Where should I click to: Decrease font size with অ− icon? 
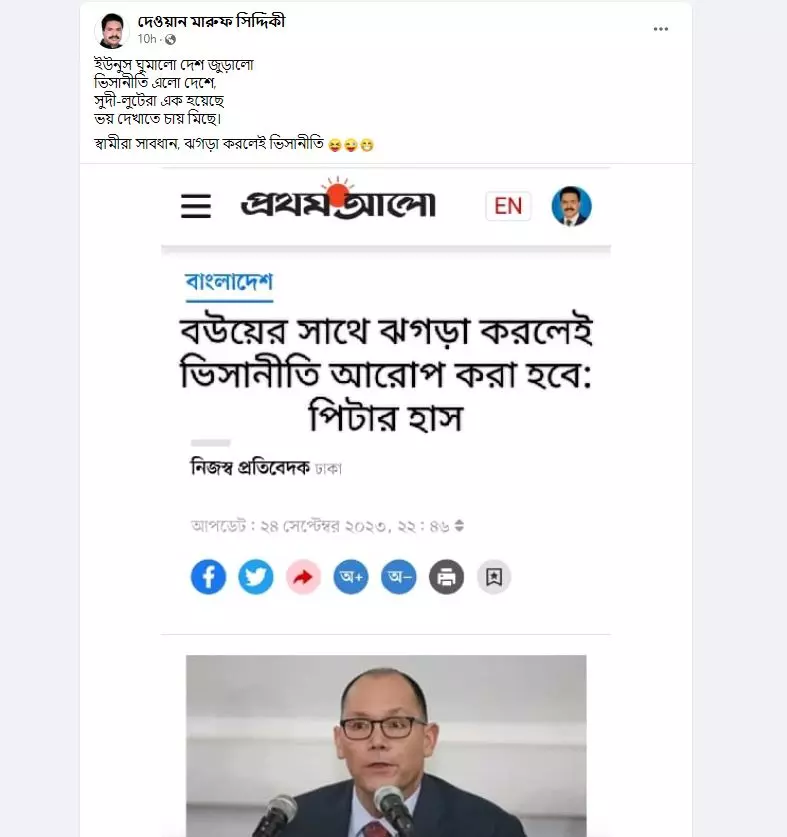399,577
